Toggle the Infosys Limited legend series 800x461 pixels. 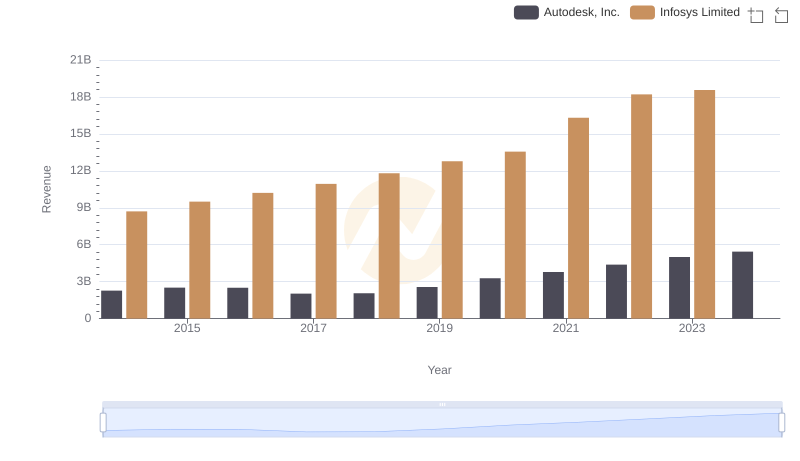(685, 12)
